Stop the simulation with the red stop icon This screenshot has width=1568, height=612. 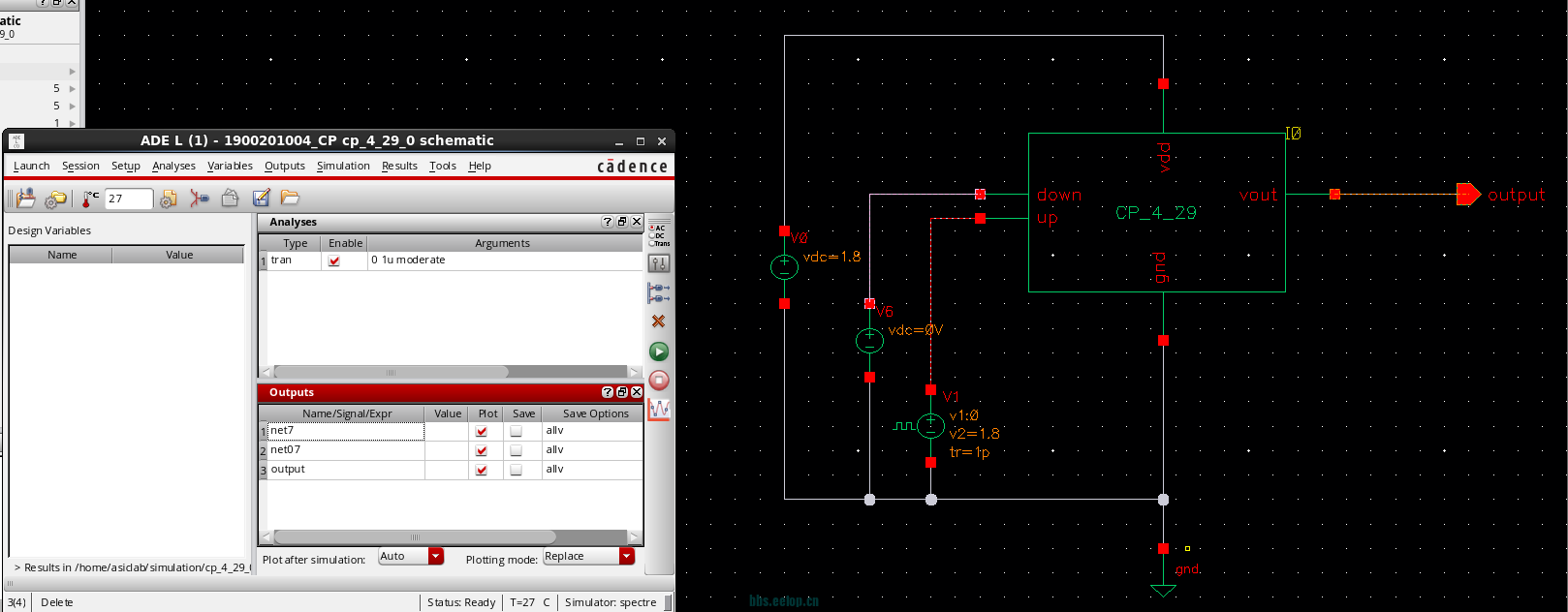point(659,381)
